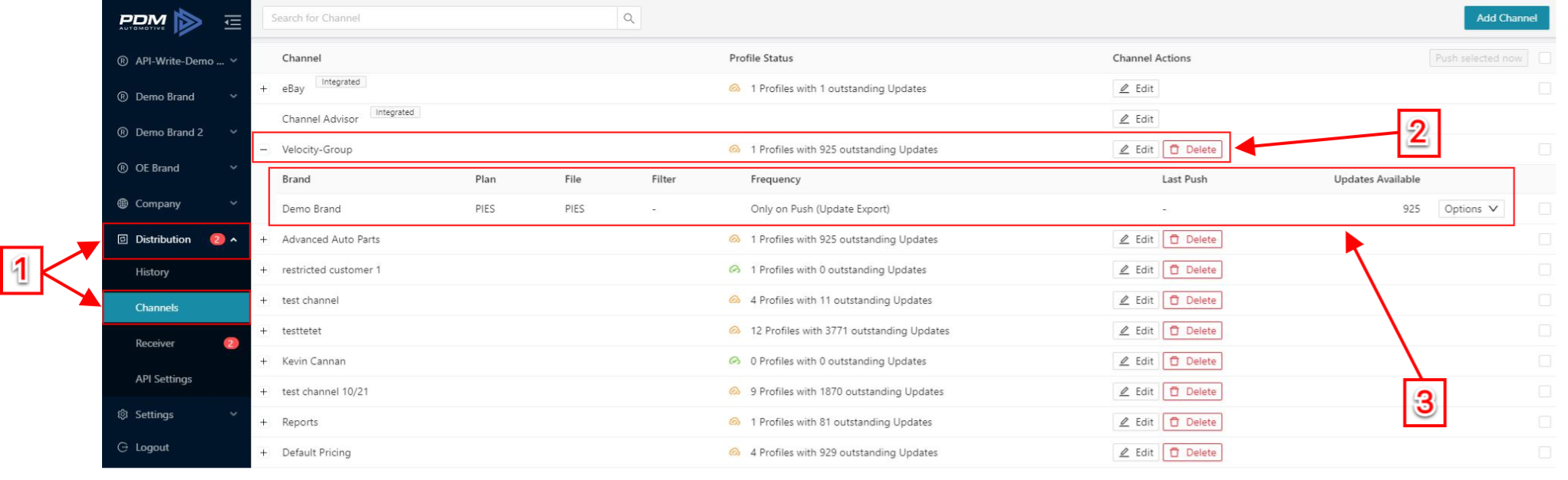Image resolution: width=1568 pixels, height=480 pixels.
Task: Expand the eBay channel row
Action: [x=264, y=88]
